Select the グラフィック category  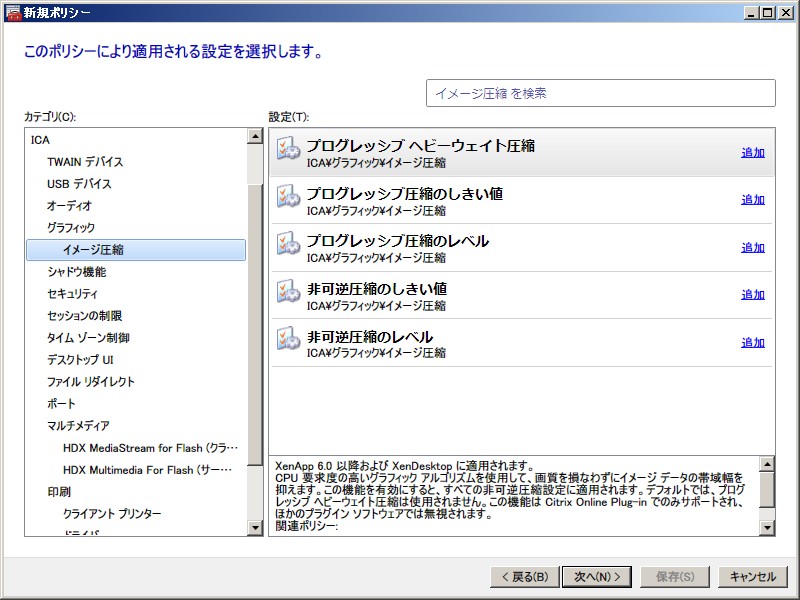tap(71, 228)
